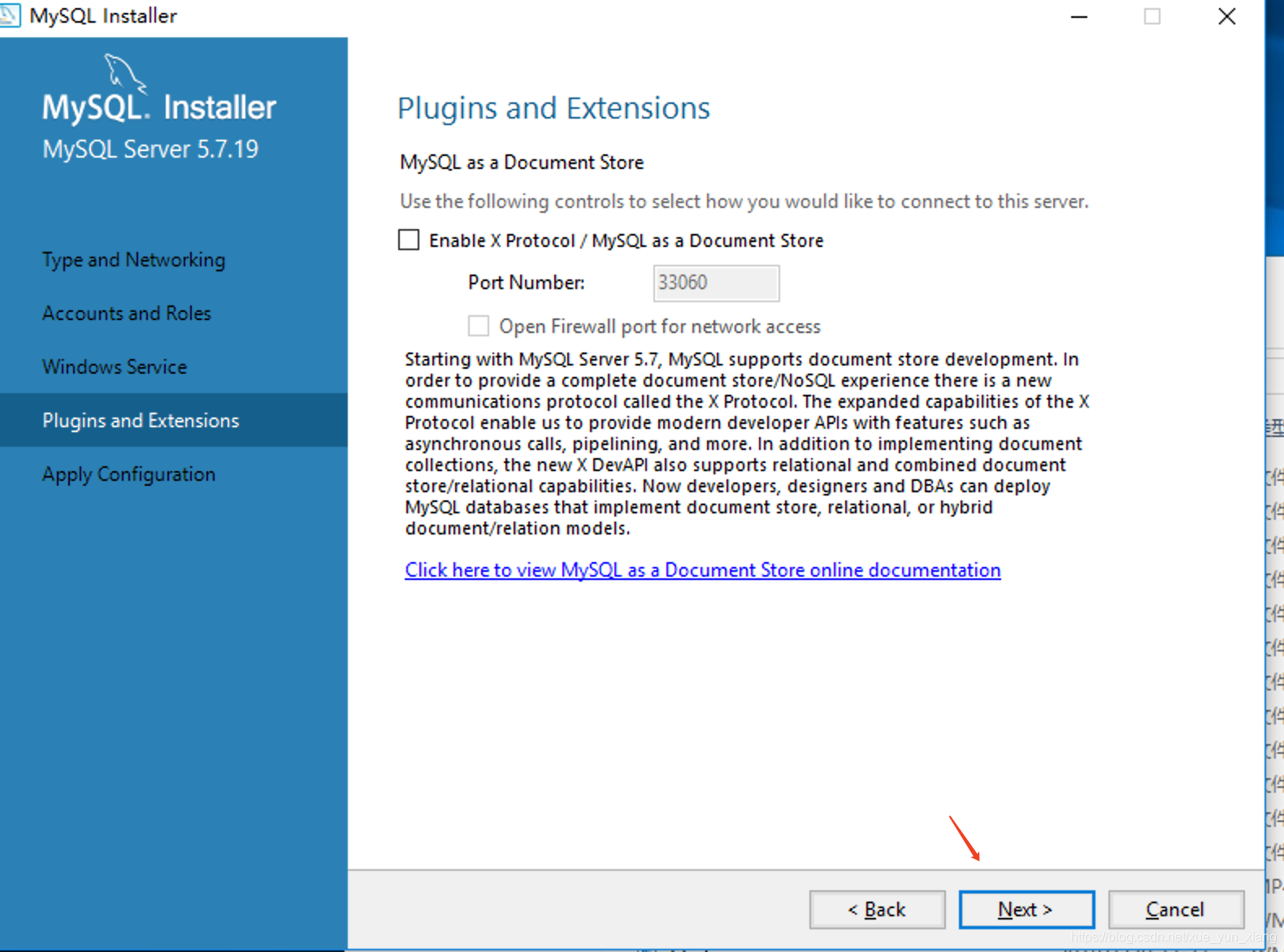Open the Document Store online documentation link
The height and width of the screenshot is (952, 1284).
(x=703, y=570)
